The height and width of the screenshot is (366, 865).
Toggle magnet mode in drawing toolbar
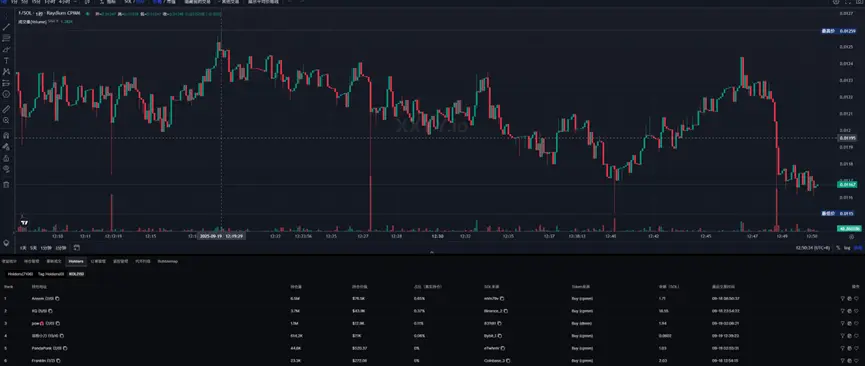(x=6, y=135)
